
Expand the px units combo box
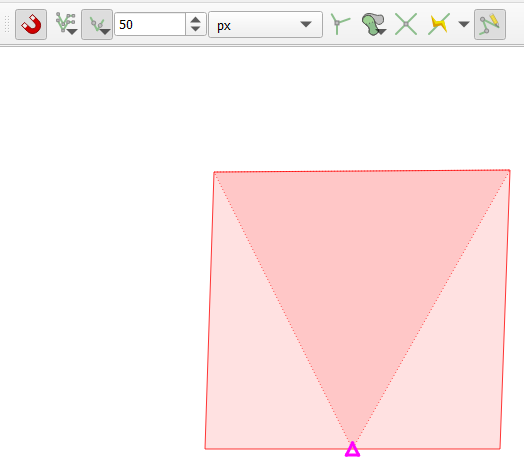coord(265,24)
